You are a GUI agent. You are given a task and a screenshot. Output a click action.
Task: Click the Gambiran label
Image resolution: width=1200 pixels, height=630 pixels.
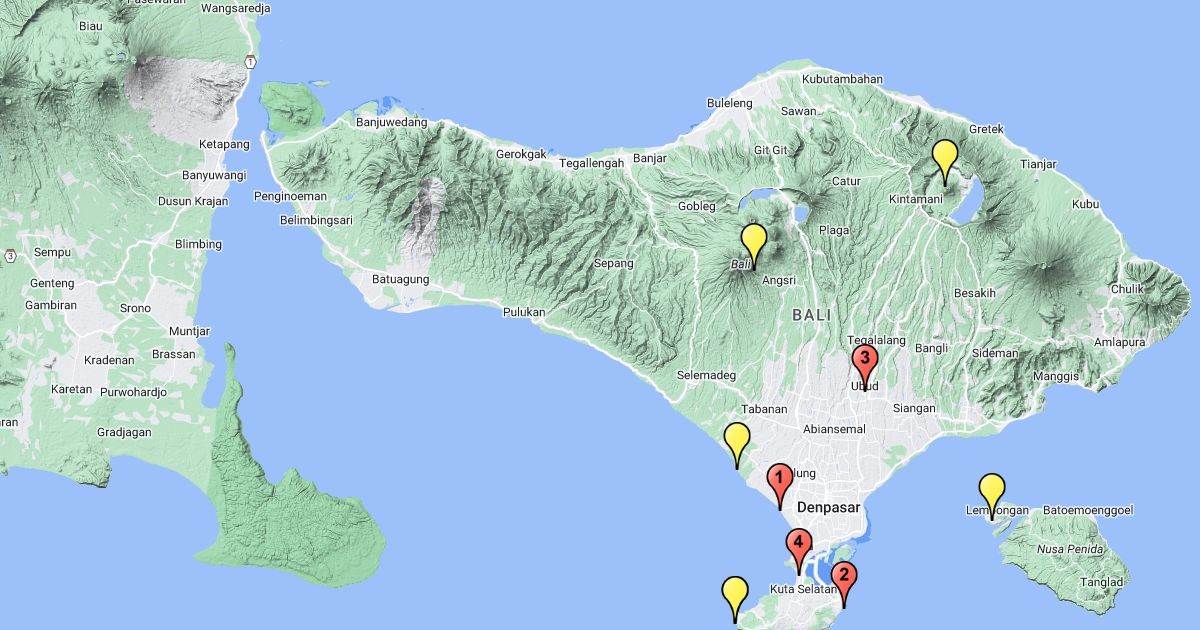click(x=52, y=305)
